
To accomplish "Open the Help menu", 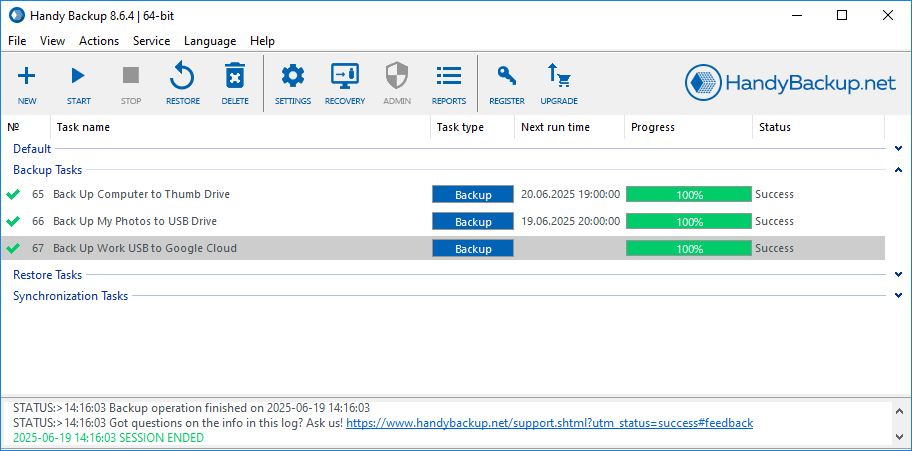I will [x=262, y=41].
